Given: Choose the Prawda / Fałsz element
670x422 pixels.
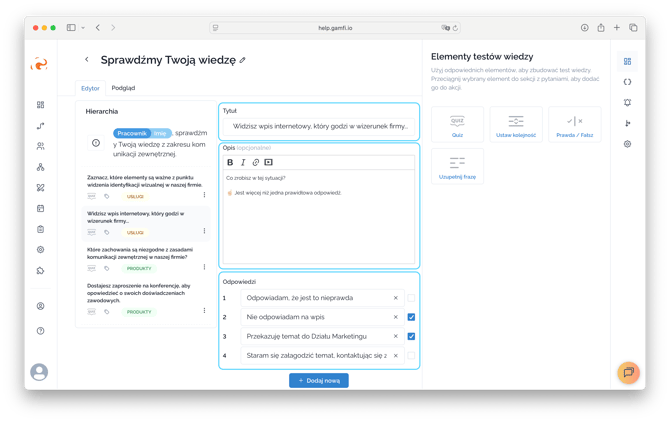Looking at the screenshot, I should tap(573, 124).
